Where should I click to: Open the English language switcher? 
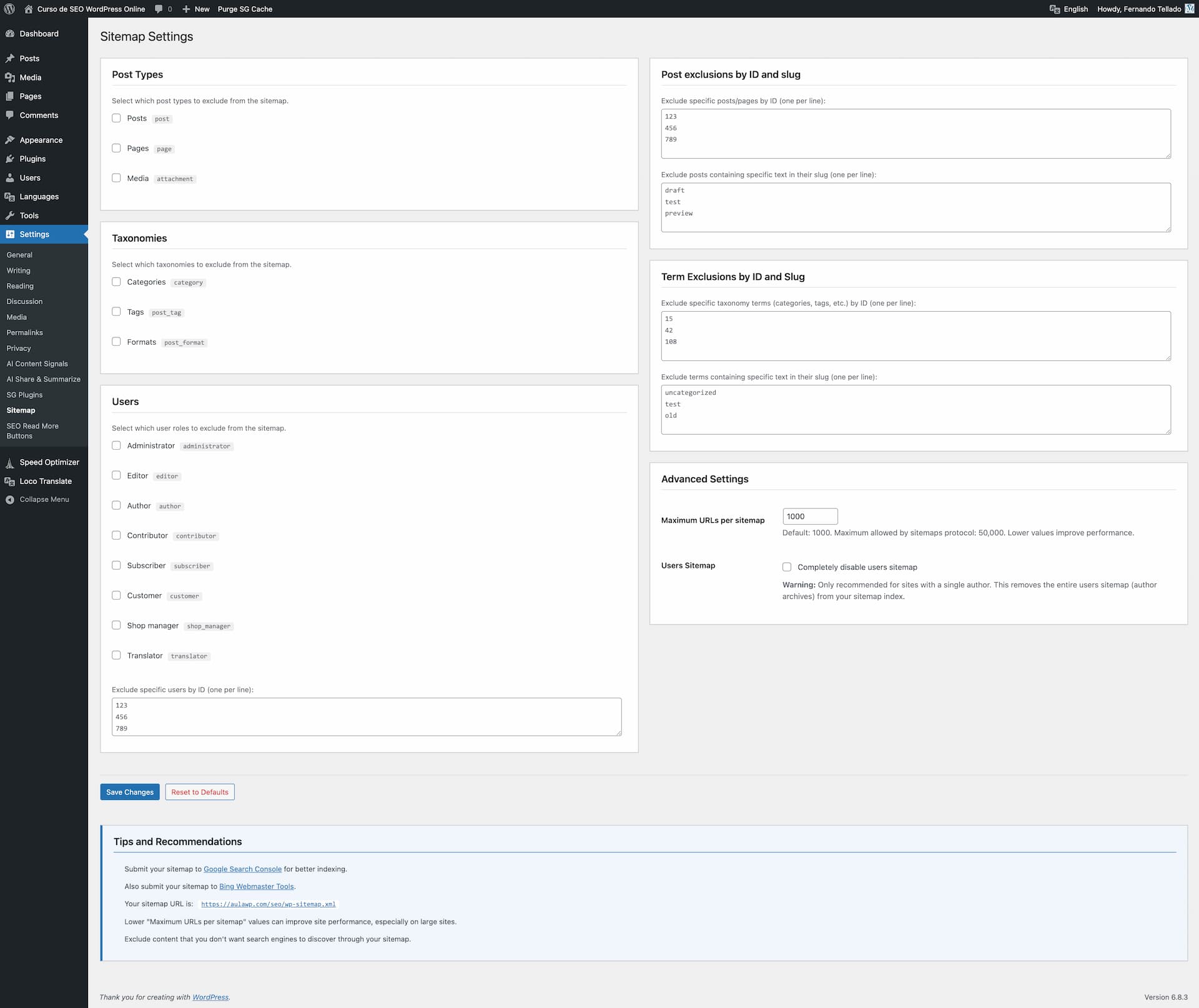click(1069, 9)
